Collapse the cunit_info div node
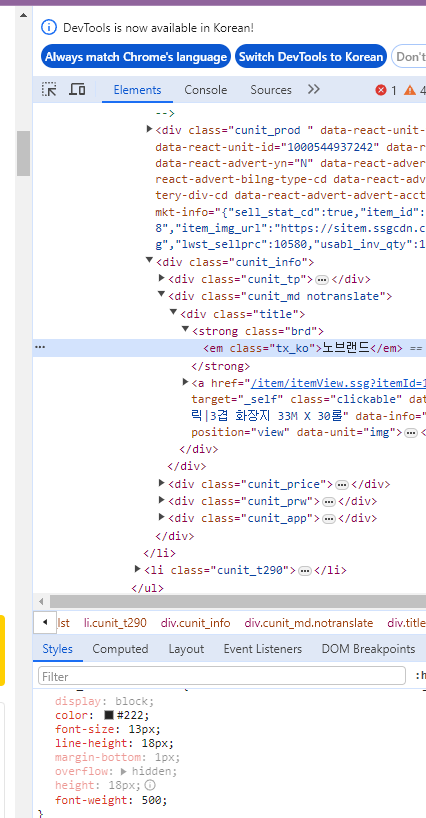The image size is (426, 818). (x=150, y=260)
